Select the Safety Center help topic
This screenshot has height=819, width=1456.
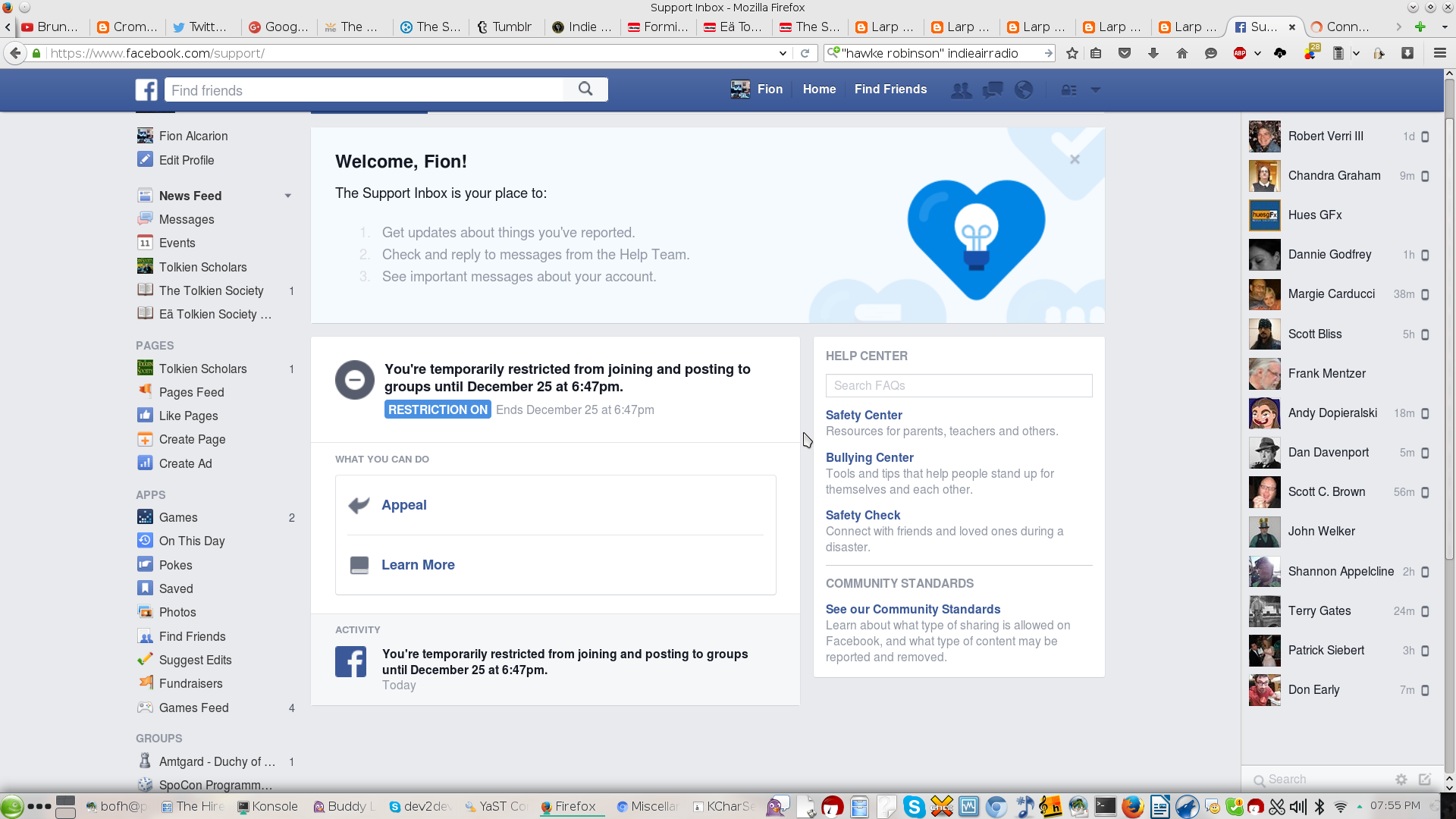point(863,414)
